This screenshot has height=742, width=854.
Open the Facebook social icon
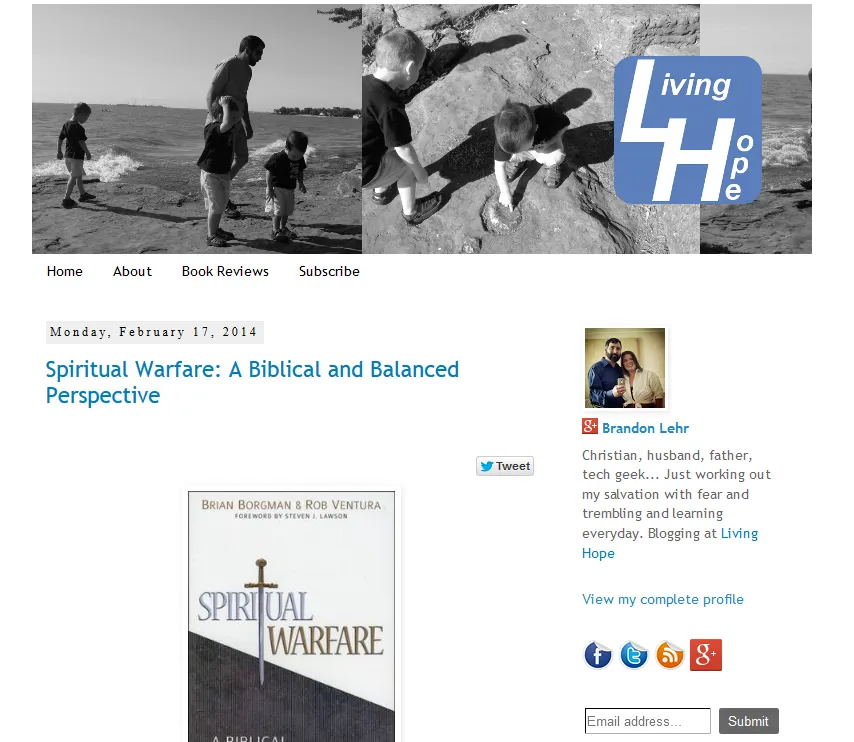[597, 654]
